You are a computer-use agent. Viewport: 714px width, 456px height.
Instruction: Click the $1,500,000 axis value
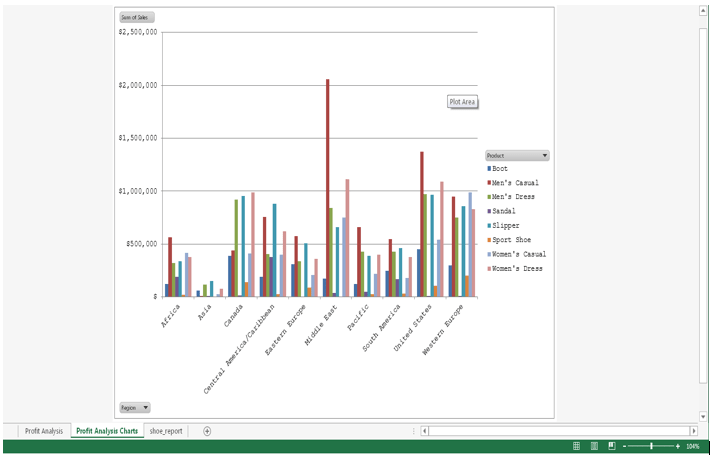[x=138, y=138]
